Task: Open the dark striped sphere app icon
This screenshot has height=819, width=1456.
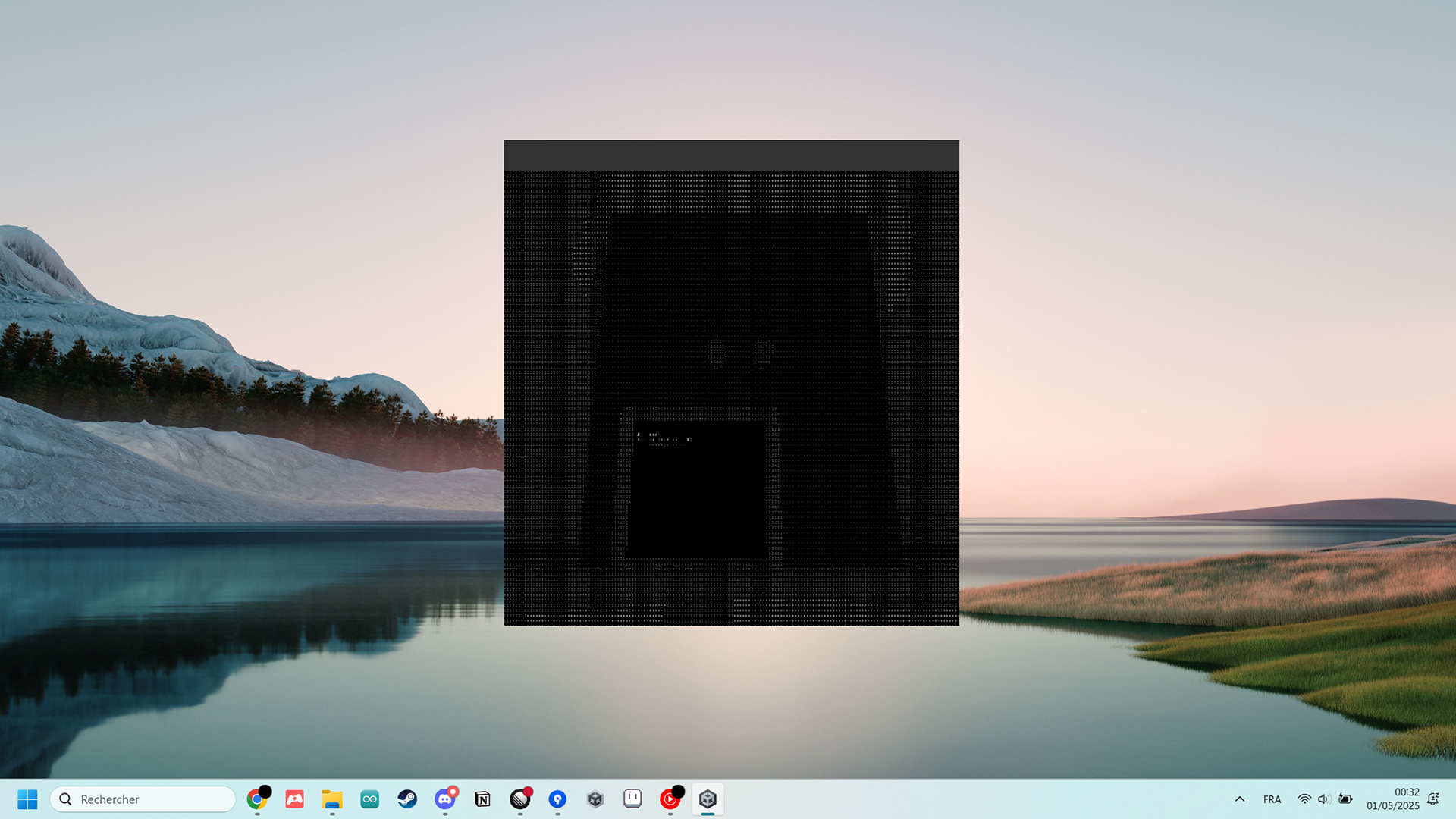Action: coord(520,799)
